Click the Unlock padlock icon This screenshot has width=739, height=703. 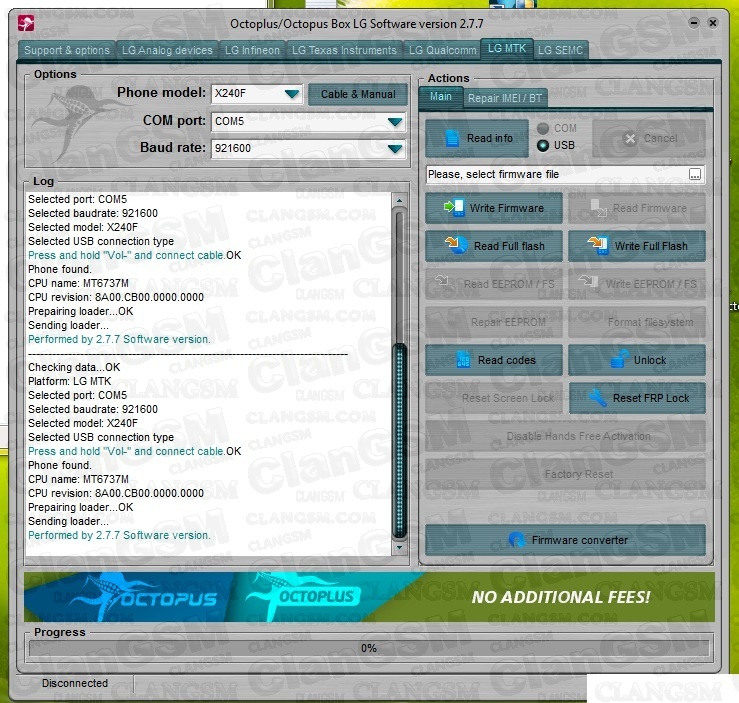click(x=619, y=360)
